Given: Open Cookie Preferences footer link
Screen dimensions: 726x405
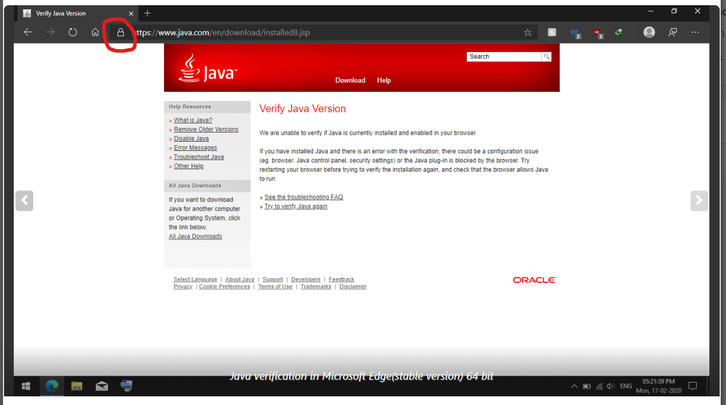Looking at the screenshot, I should point(225,287).
